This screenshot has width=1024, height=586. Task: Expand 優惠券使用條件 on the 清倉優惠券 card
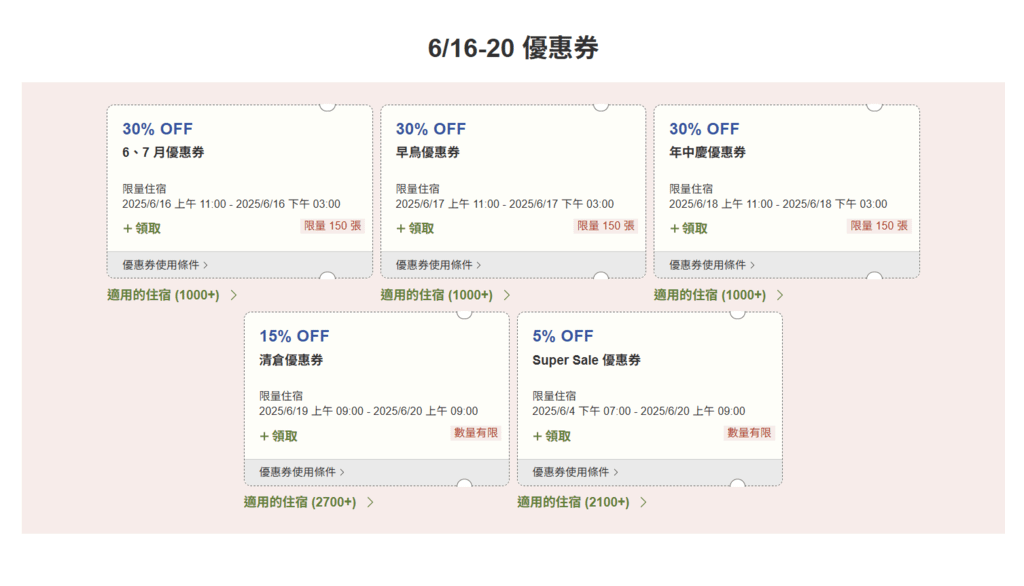coord(302,472)
